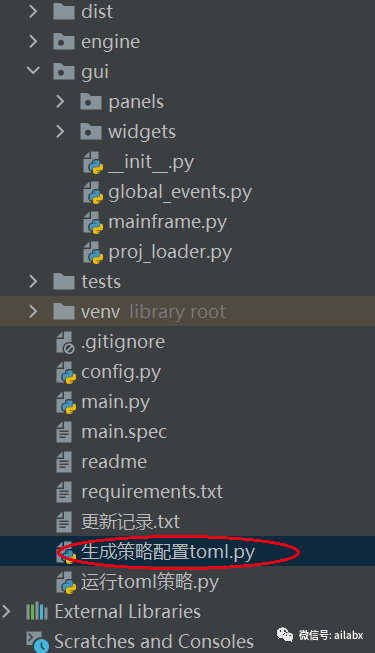Select proj_loader.py file
This screenshot has height=653, width=375.
point(170,252)
